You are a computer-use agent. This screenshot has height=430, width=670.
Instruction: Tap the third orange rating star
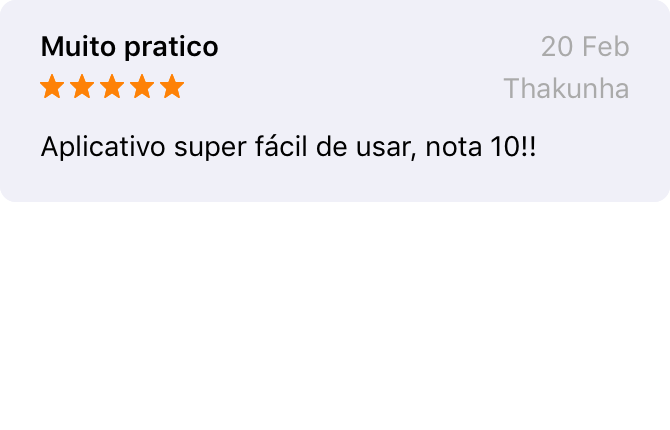[112, 86]
